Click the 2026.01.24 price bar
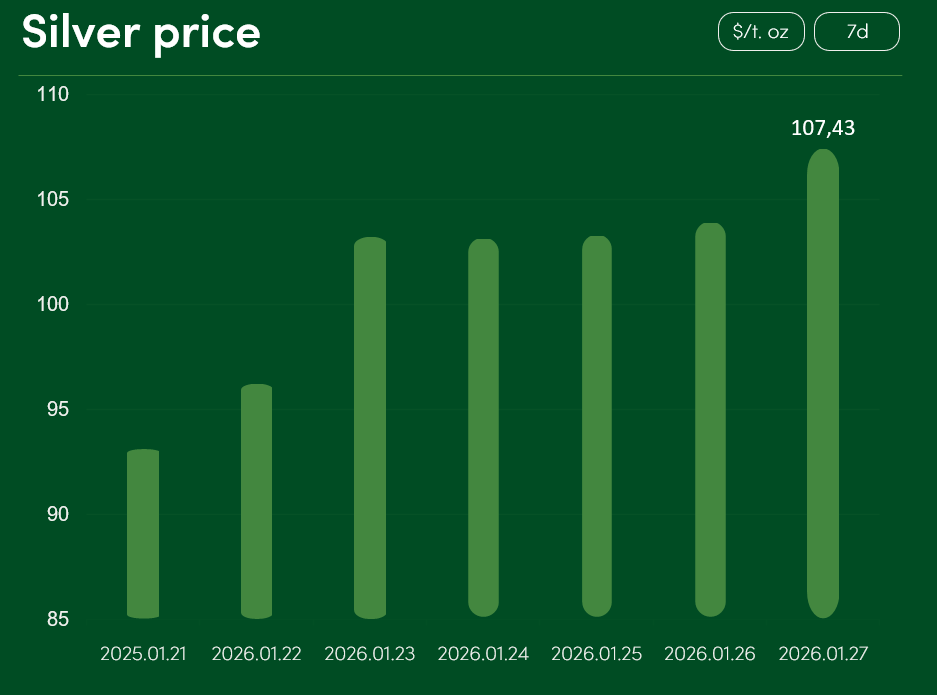Screen dimensions: 937x695 coord(483,428)
